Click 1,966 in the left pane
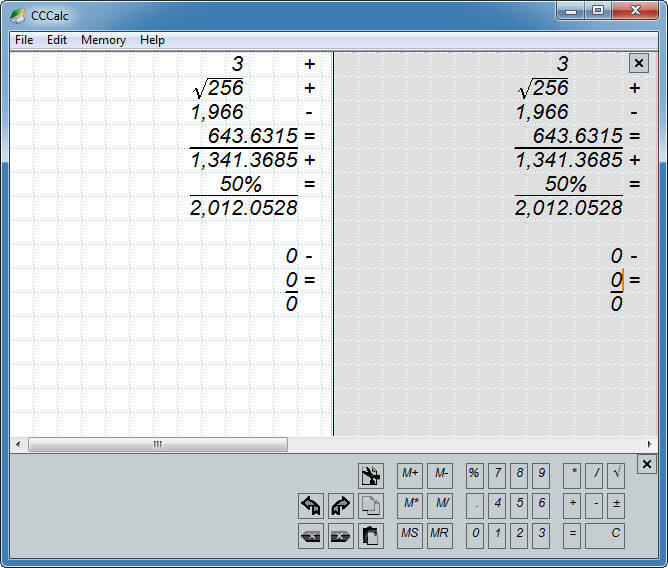 [217, 112]
